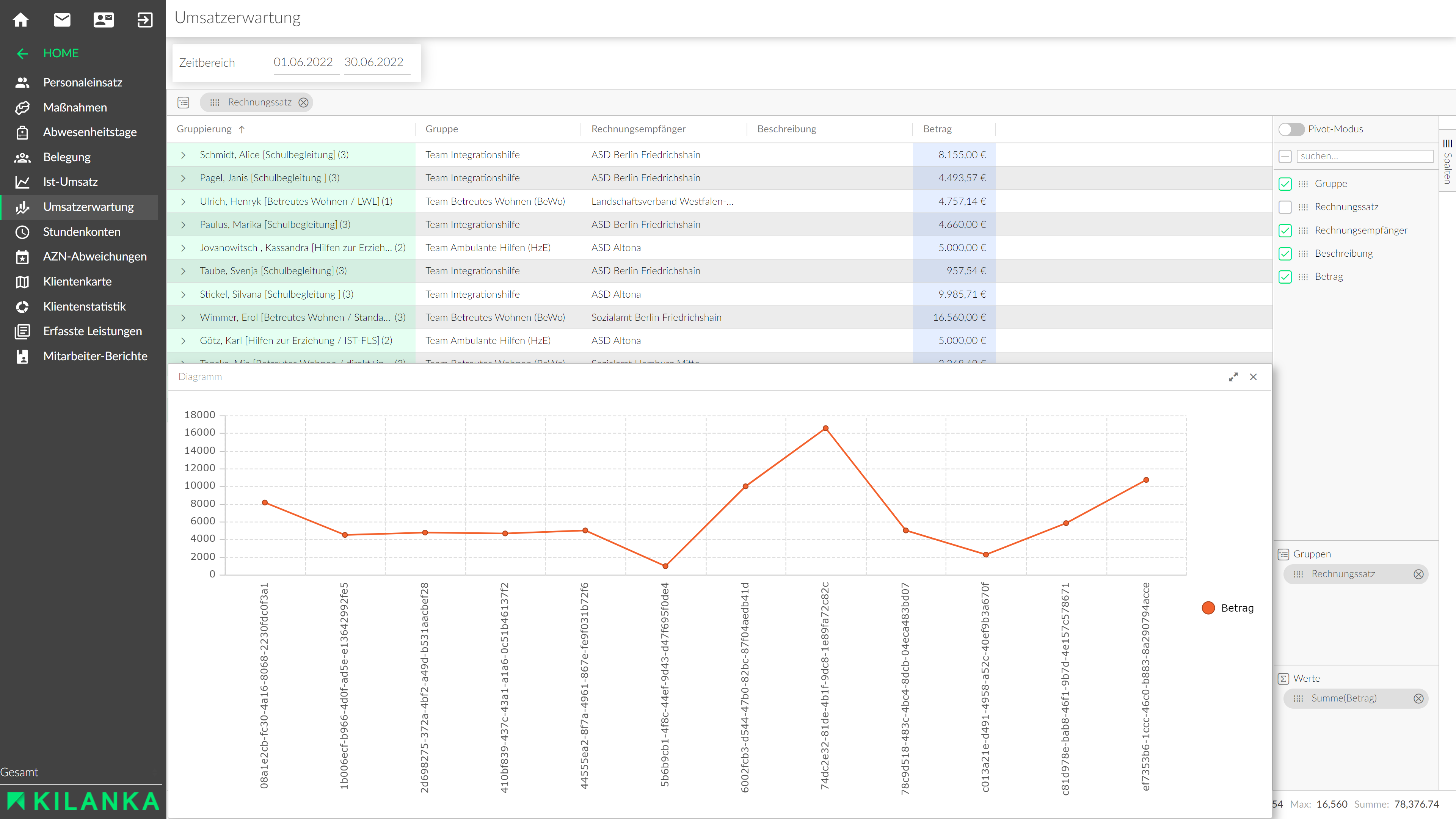1456x819 pixels.
Task: Expand the Wimmer, Erol group row
Action: point(183,318)
